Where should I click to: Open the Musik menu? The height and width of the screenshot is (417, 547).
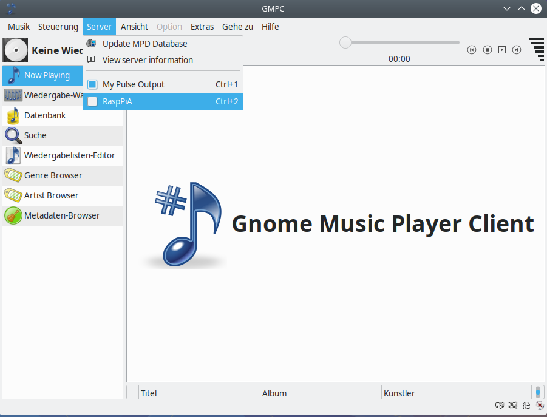tap(19, 27)
